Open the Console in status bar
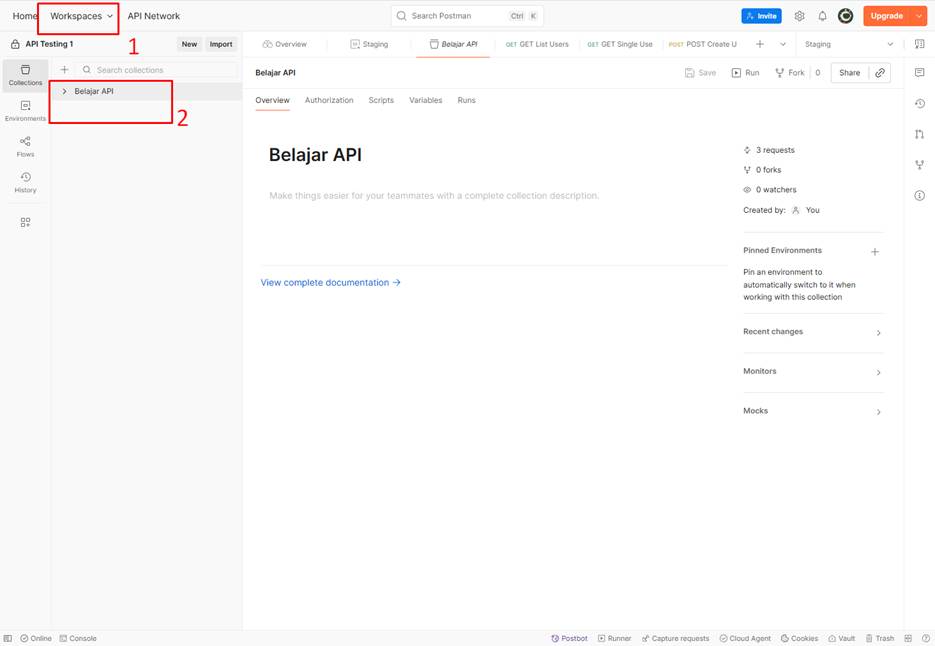Screen dimensions: 935x646 (78, 638)
